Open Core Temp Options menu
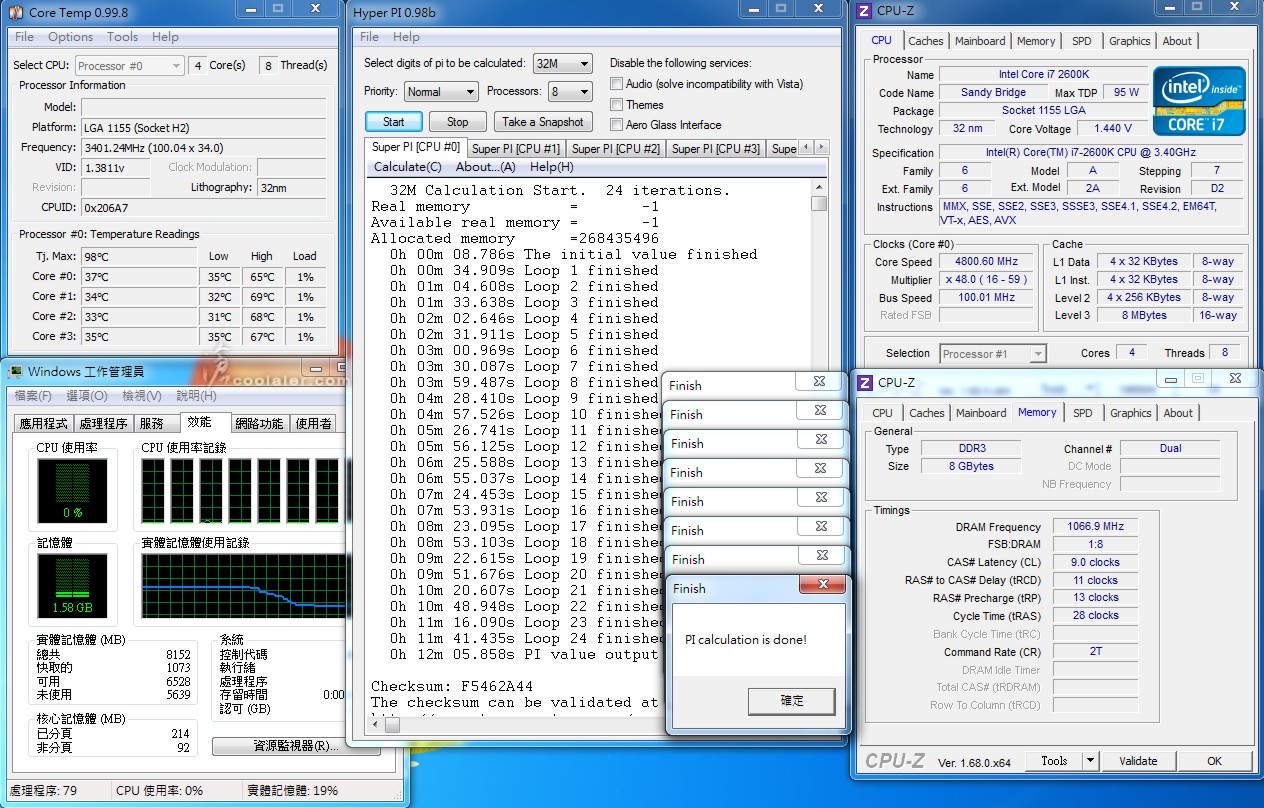This screenshot has width=1264, height=808. click(71, 37)
